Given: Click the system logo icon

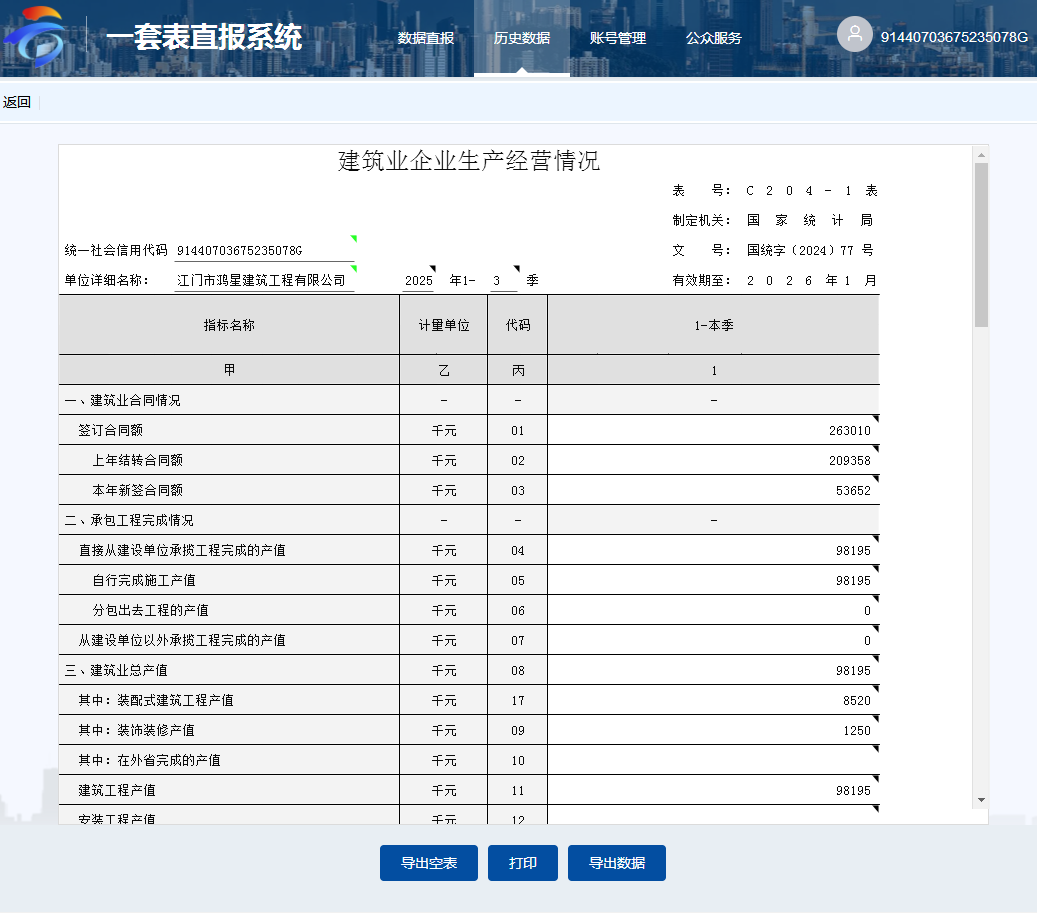Looking at the screenshot, I should (x=35, y=37).
